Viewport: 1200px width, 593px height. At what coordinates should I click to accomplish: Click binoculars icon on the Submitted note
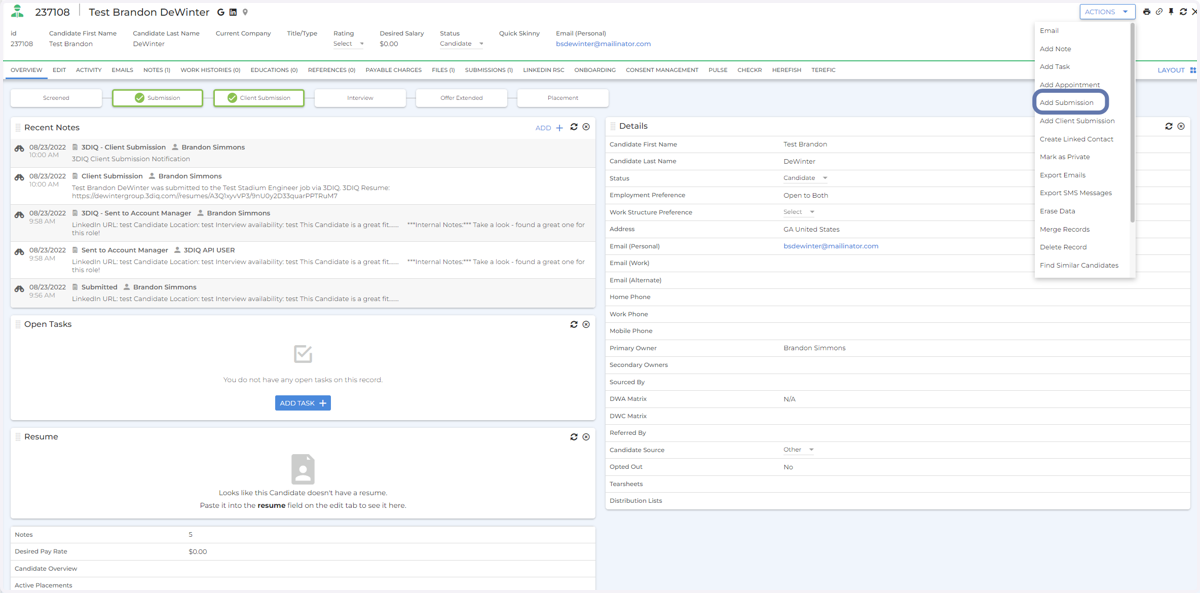[x=19, y=288]
